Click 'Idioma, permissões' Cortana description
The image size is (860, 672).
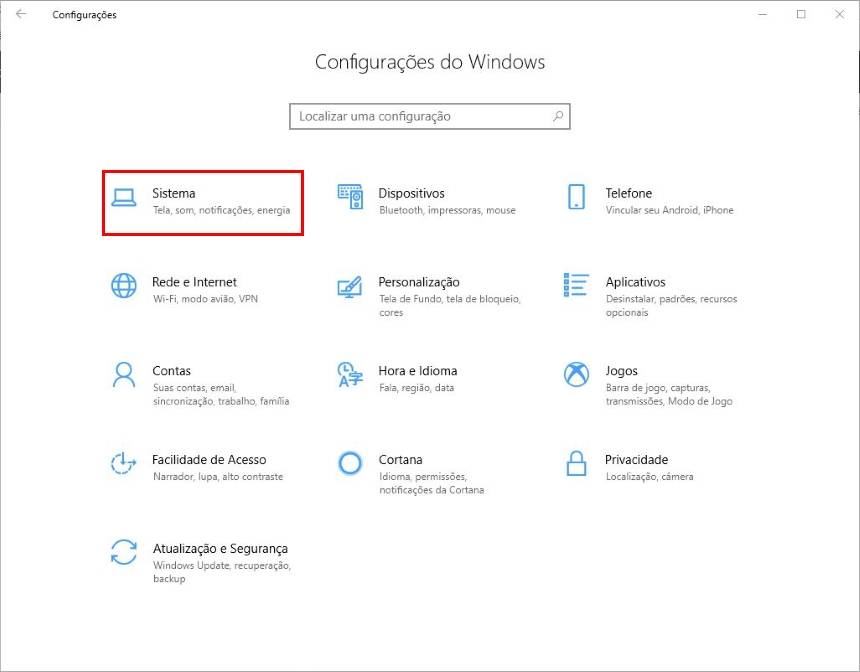422,477
